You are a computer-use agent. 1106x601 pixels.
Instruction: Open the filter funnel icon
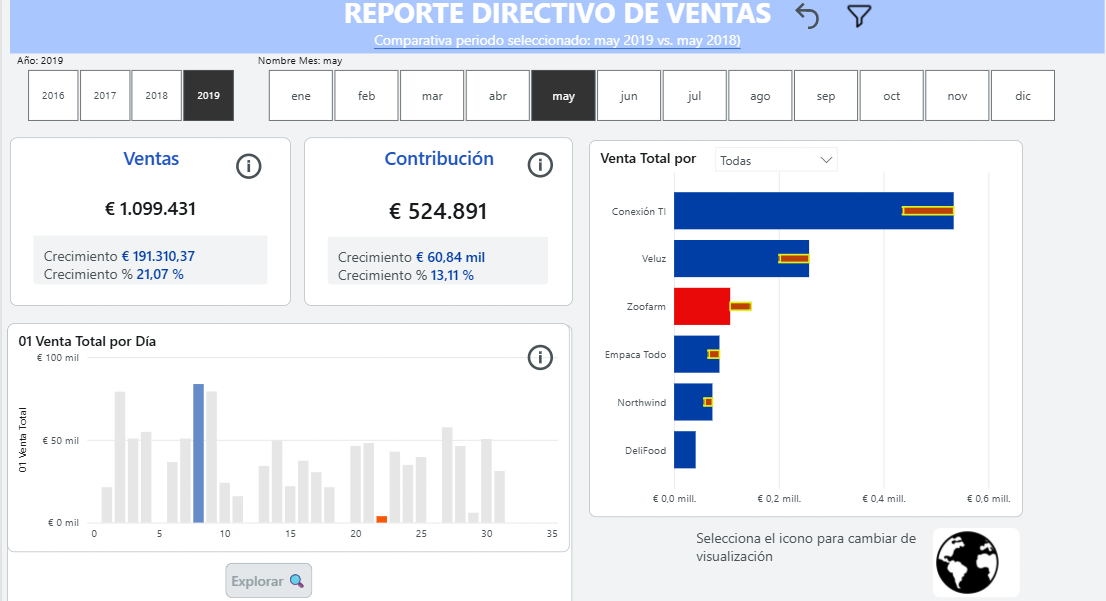(859, 16)
